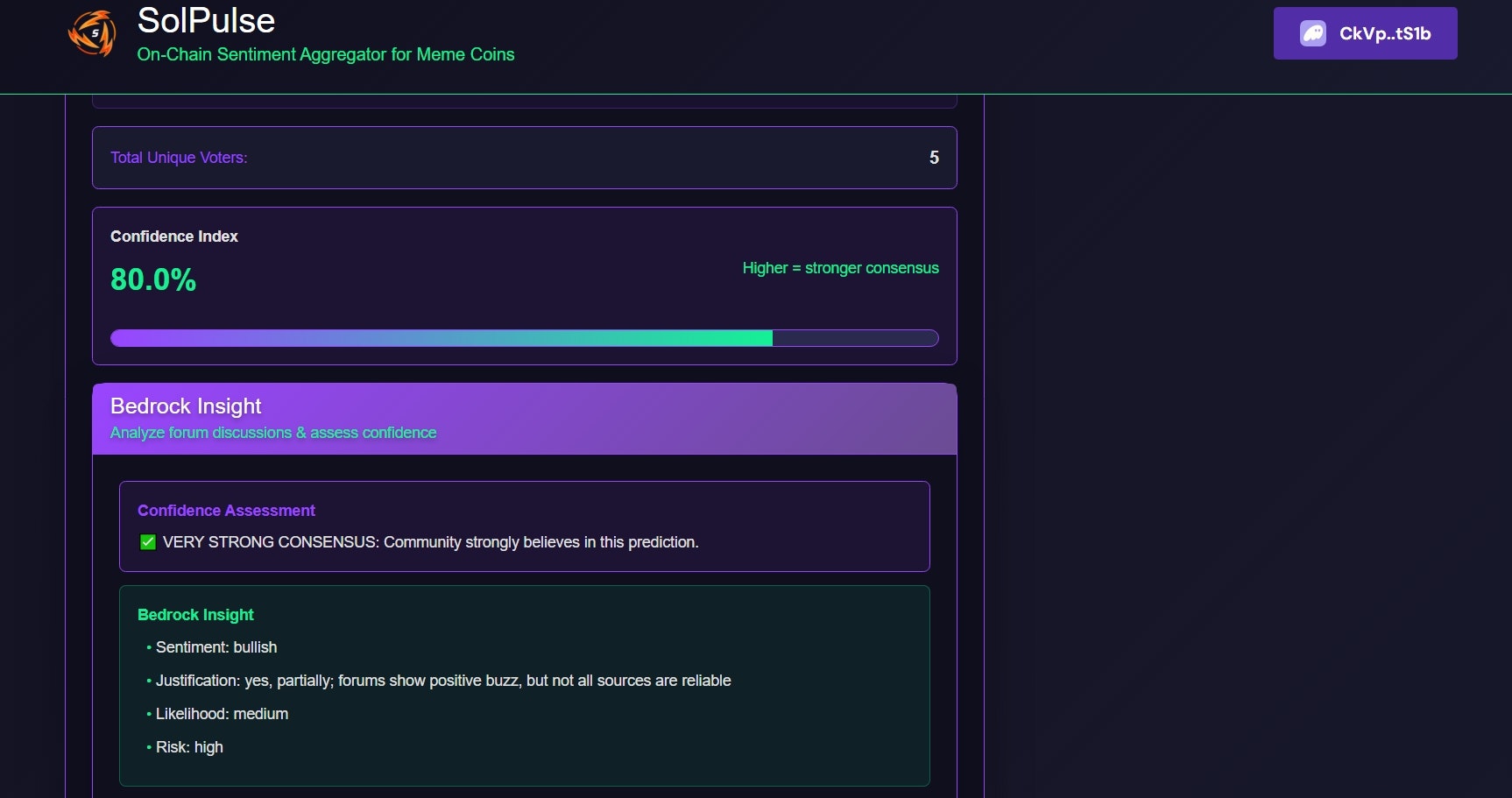This screenshot has width=1512, height=798.
Task: Click the Confidence Index progress bar
Action: pyautogui.click(x=525, y=338)
